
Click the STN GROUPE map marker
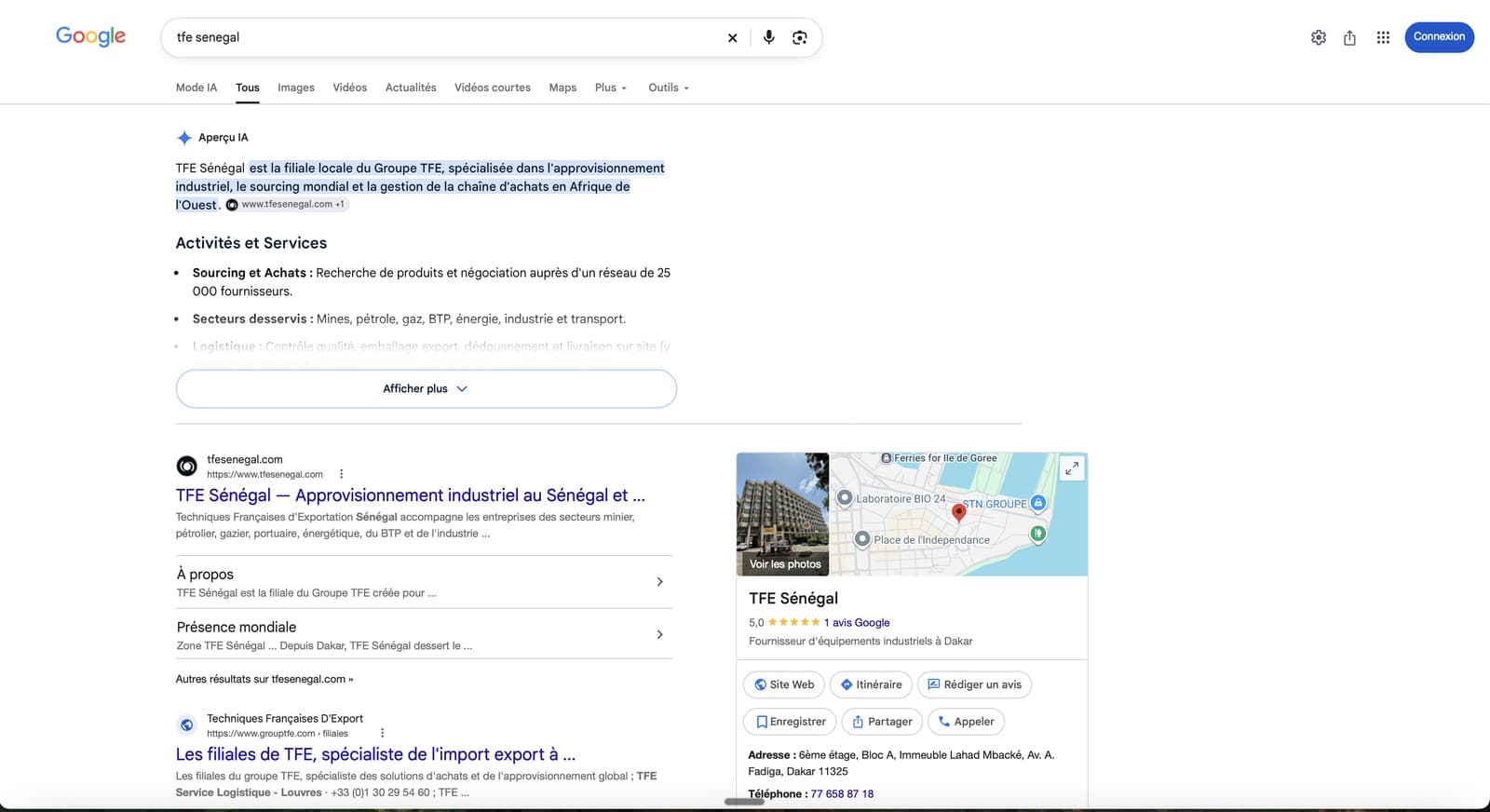1038,503
